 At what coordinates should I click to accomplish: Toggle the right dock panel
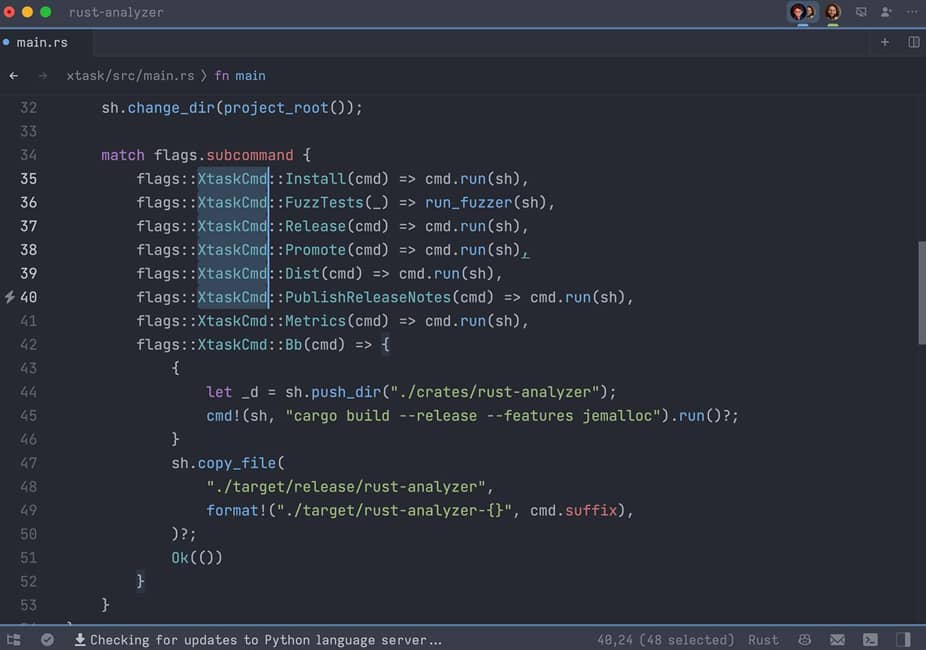click(903, 640)
